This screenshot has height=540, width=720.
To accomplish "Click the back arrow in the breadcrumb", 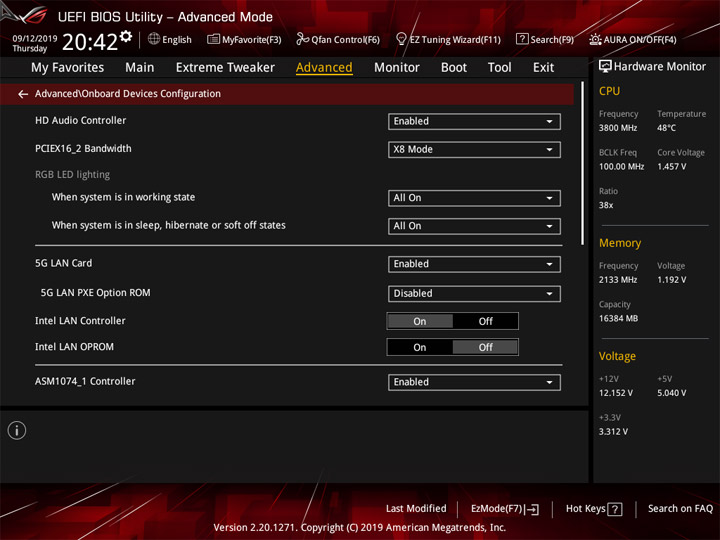I will coord(23,94).
